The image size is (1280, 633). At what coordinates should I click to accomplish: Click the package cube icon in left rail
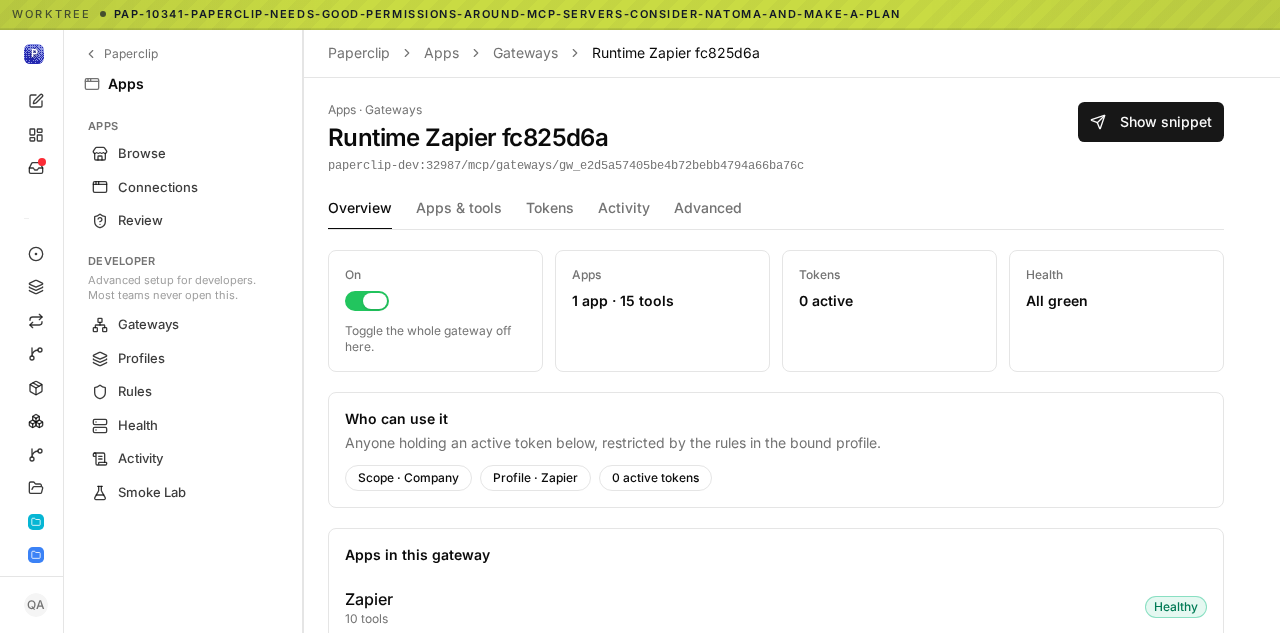click(36, 388)
